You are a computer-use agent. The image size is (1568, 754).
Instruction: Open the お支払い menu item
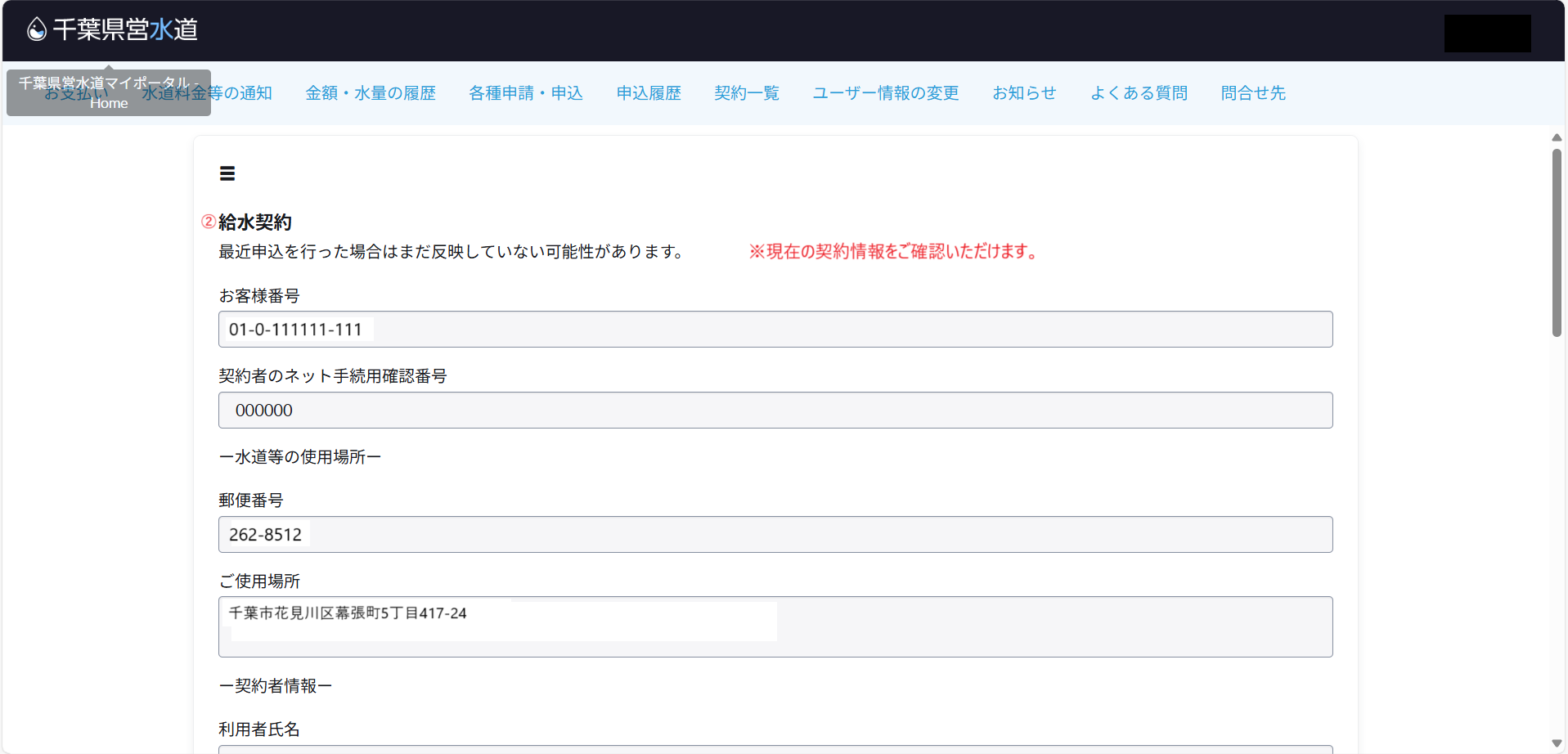(75, 93)
